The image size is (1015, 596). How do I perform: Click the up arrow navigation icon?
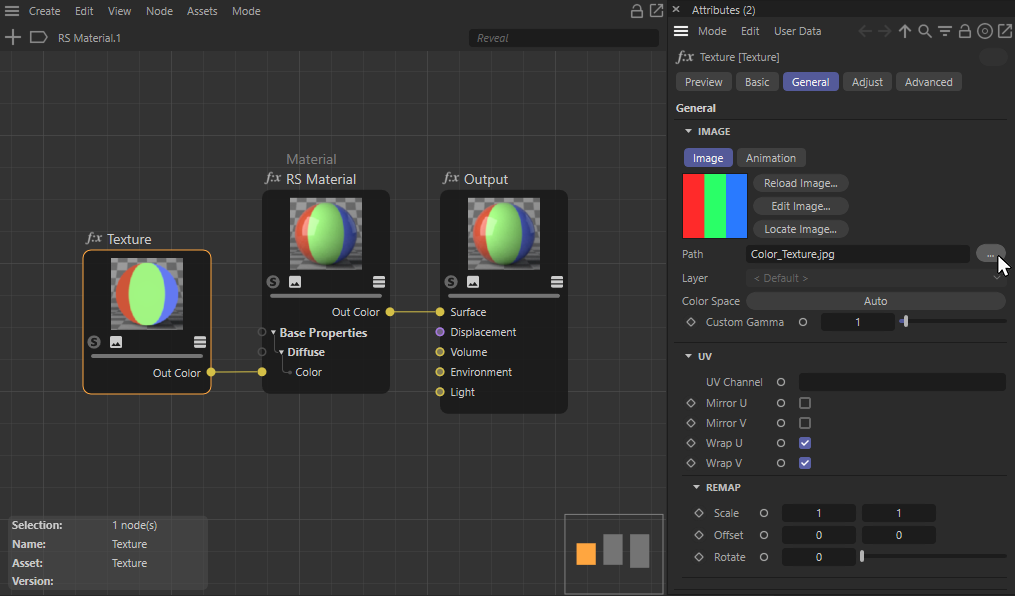click(905, 32)
